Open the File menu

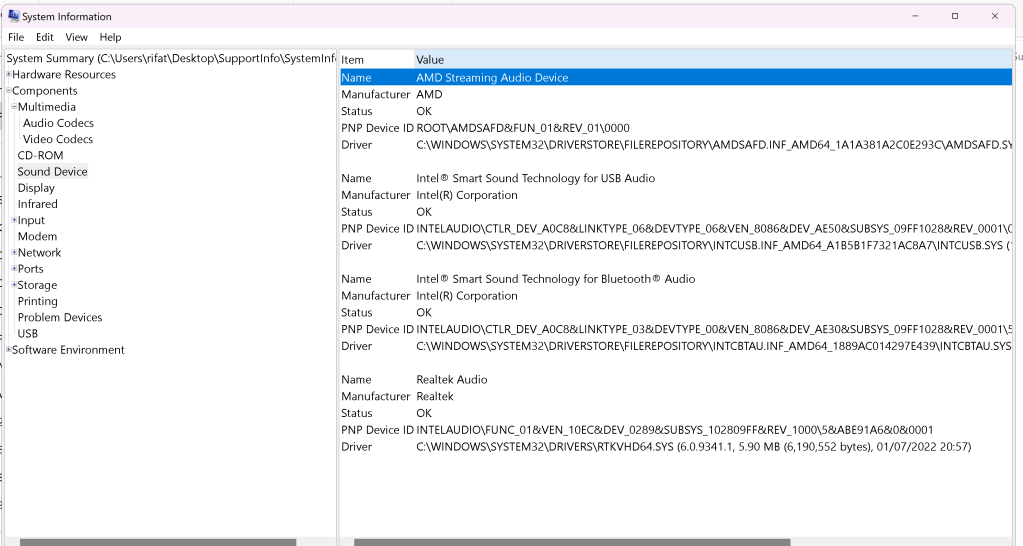pos(16,37)
